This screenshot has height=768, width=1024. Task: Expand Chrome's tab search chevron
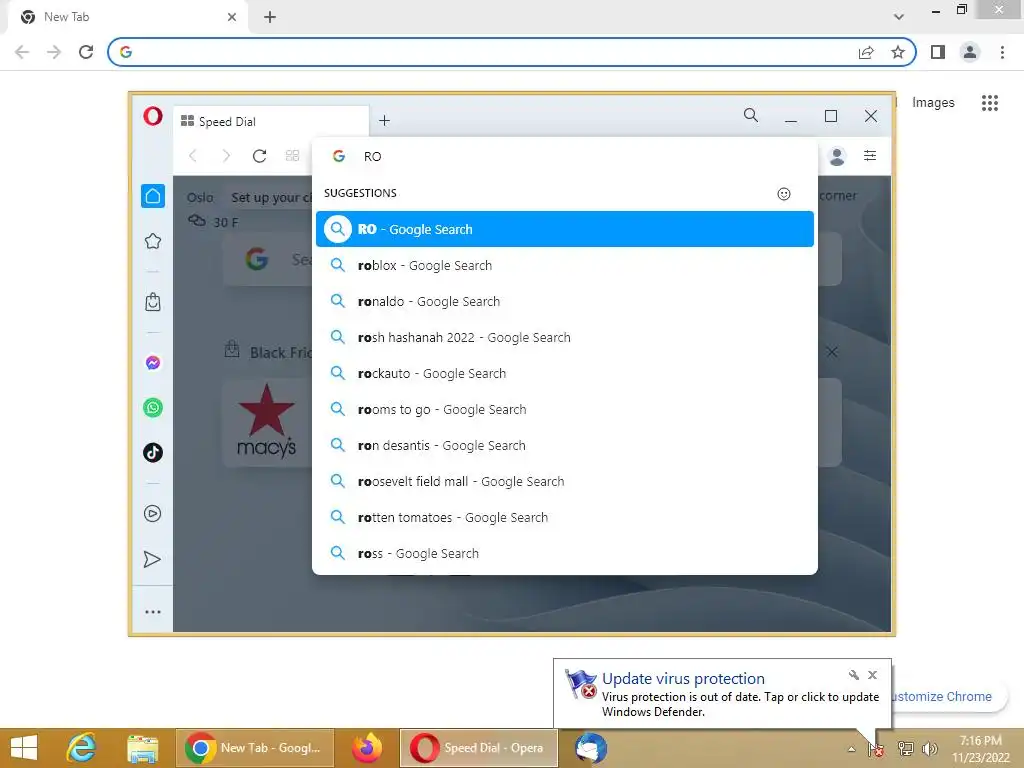point(899,17)
